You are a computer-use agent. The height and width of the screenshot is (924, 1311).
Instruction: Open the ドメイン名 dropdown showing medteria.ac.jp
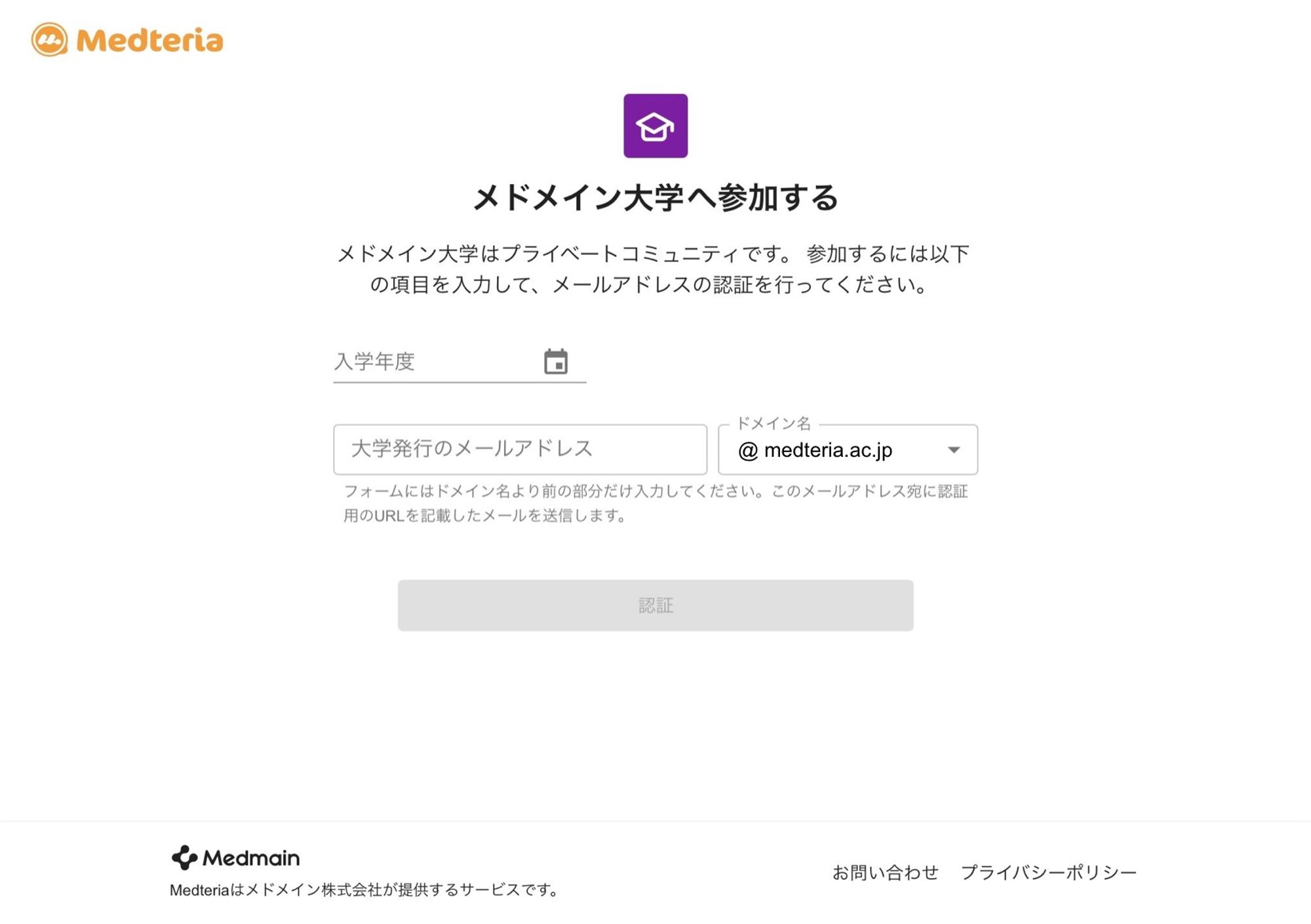(x=848, y=450)
